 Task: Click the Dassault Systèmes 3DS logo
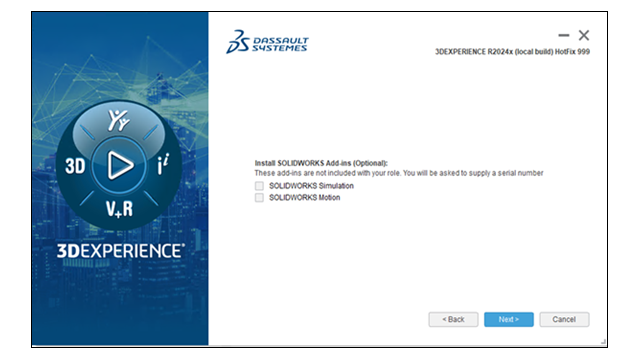267,42
